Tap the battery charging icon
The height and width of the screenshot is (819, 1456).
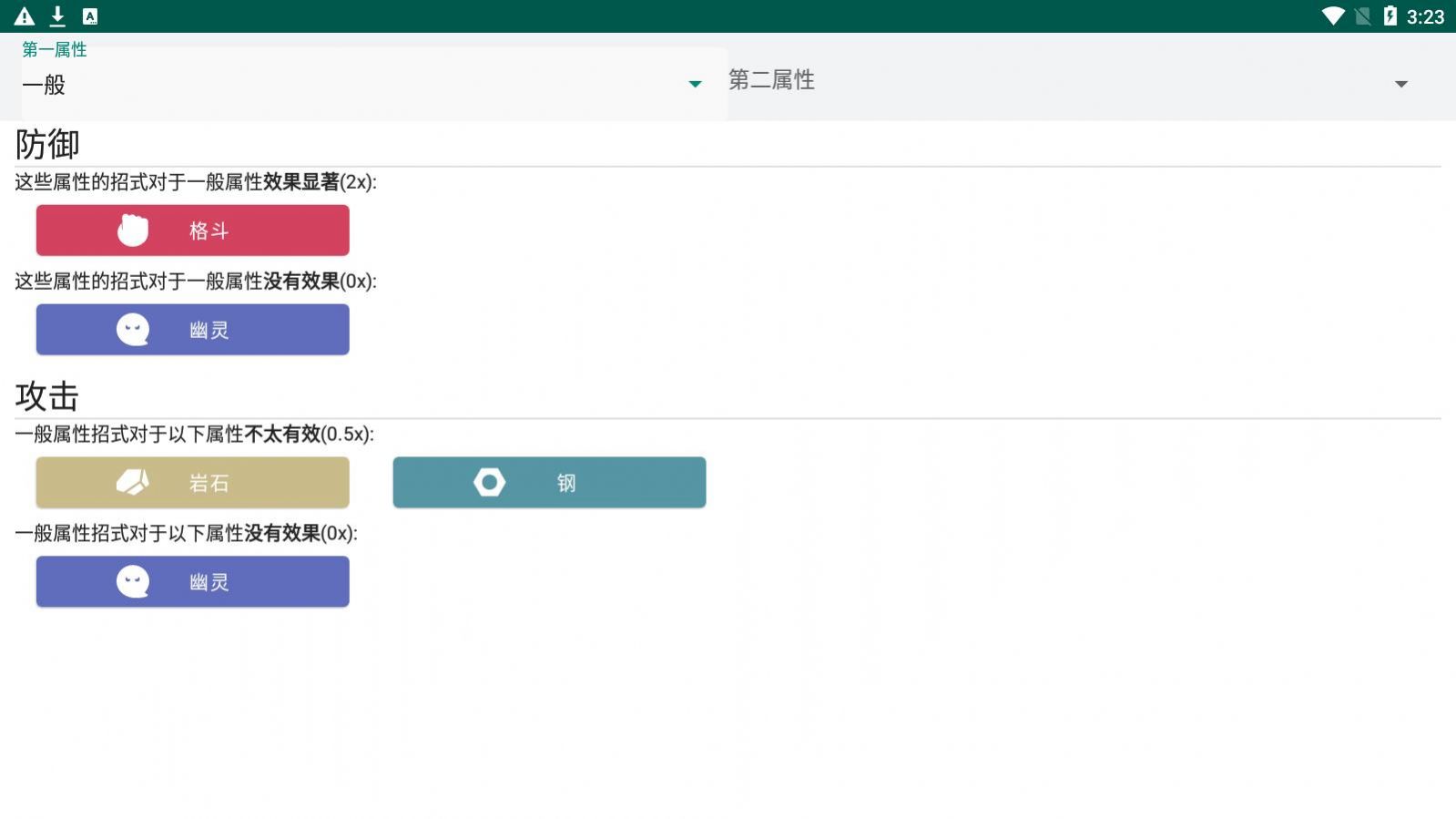1390,16
